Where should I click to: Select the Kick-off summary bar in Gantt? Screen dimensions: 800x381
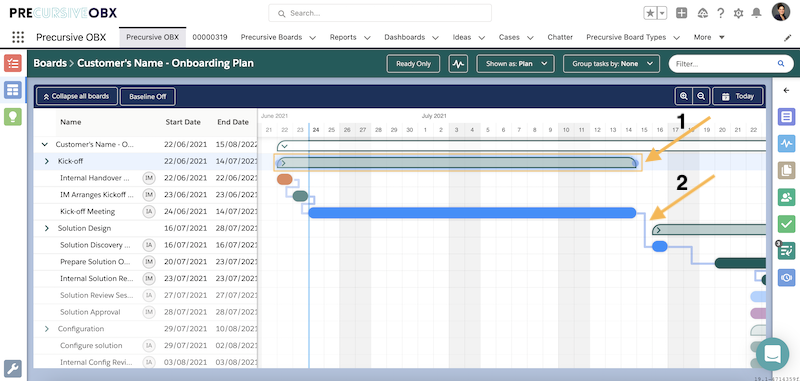pos(457,163)
